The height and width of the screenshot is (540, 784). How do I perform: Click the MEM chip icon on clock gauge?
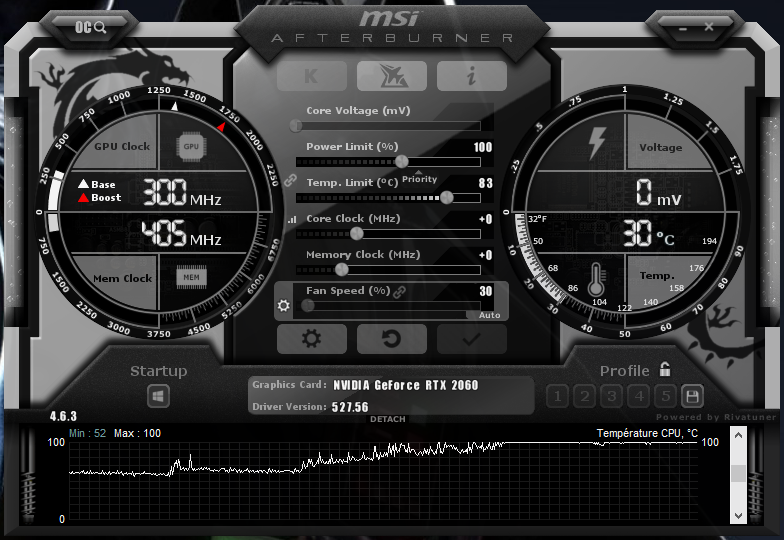point(191,278)
